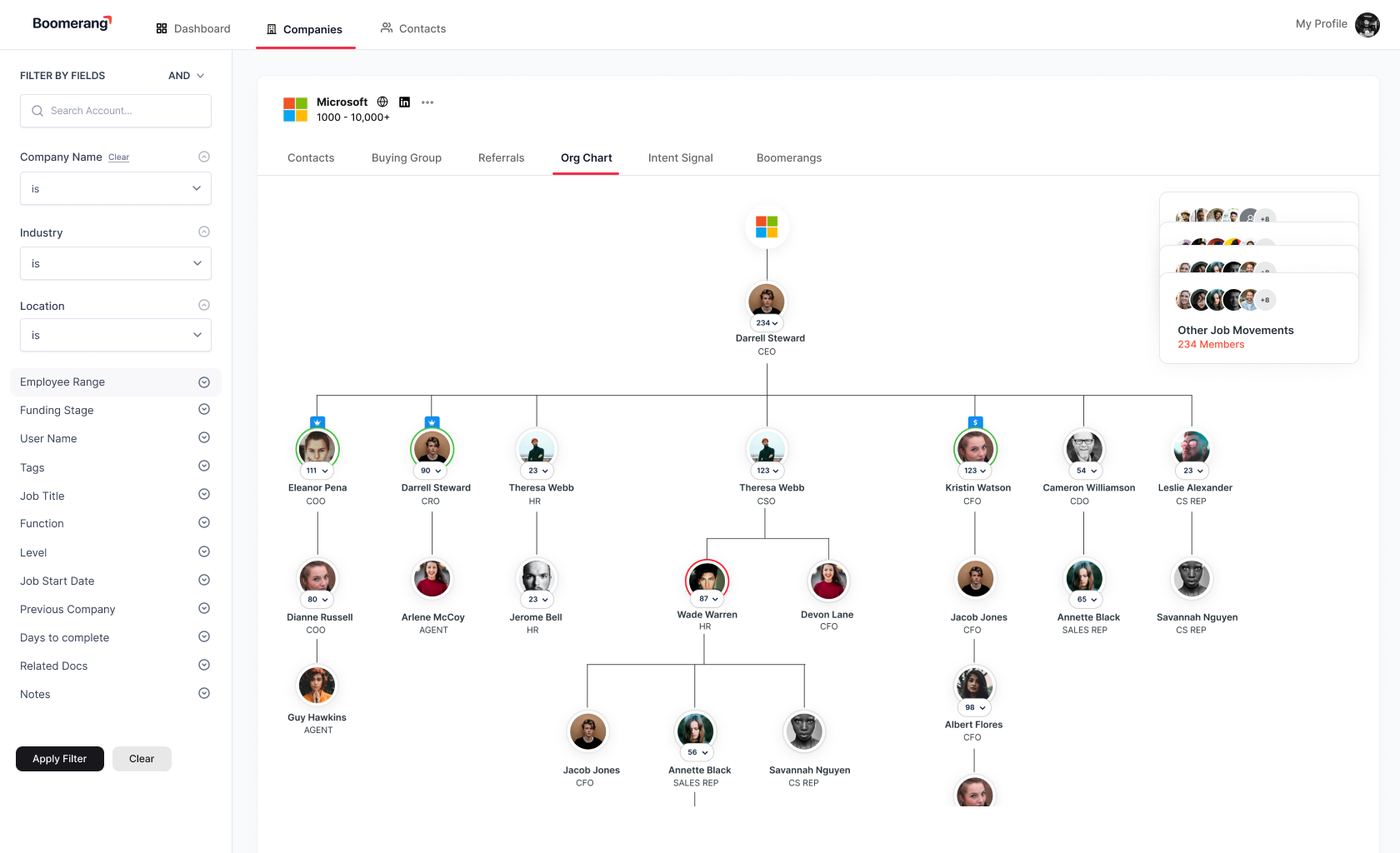This screenshot has width=1400, height=853.
Task: Expand the Tags filter
Action: (204, 466)
